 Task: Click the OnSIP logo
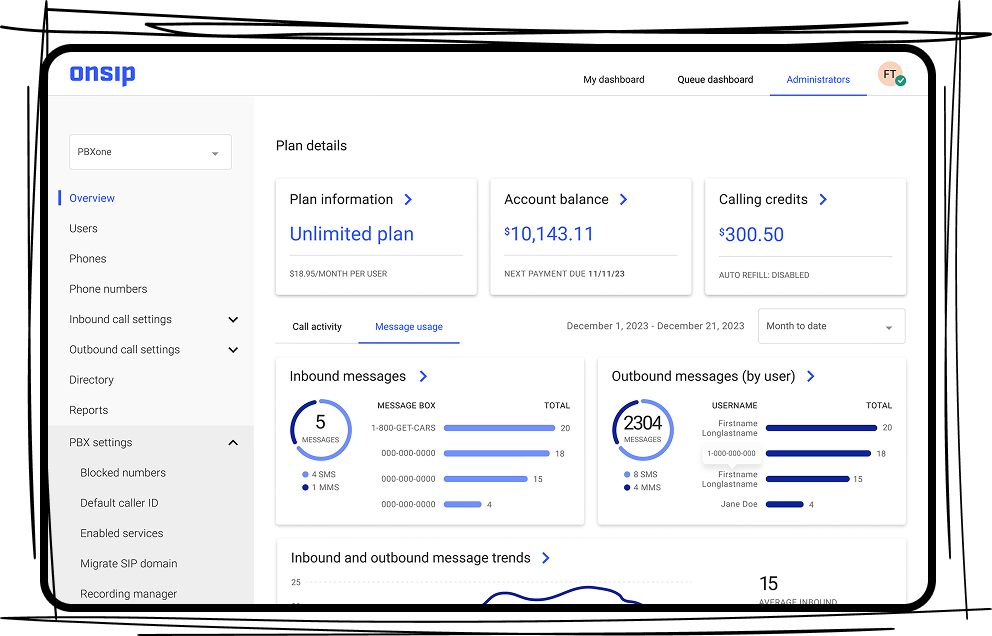tap(102, 75)
